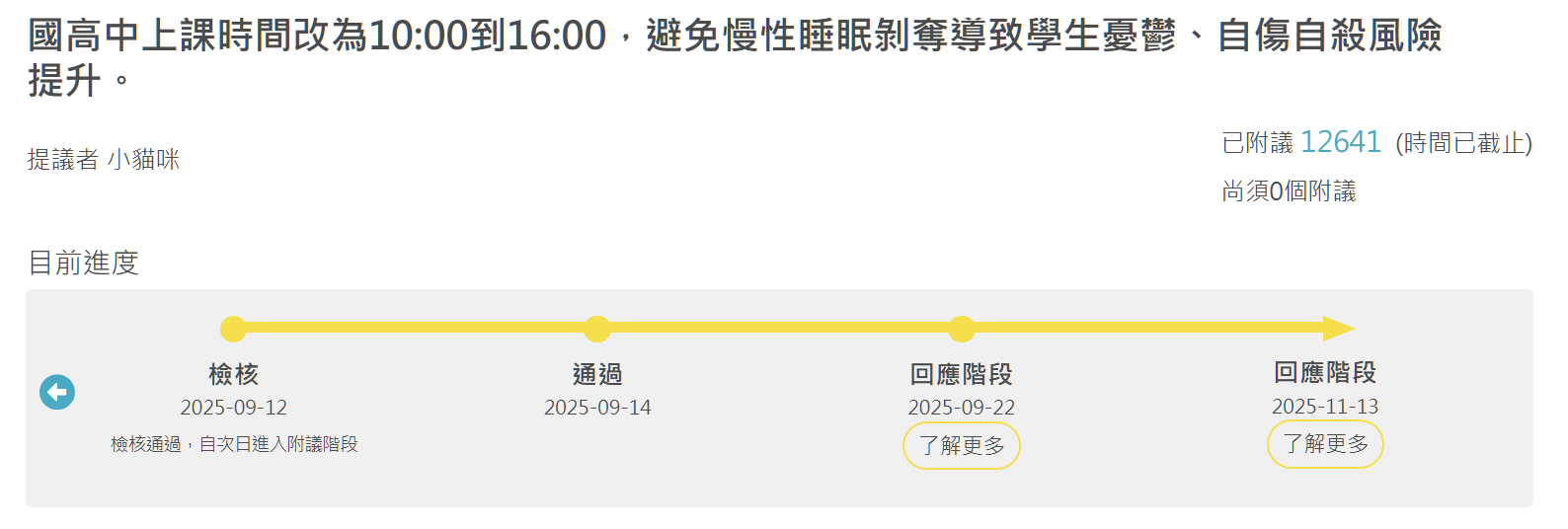This screenshot has height=529, width=1568.
Task: Click the 12641 seconded count
Action: coord(1340,142)
